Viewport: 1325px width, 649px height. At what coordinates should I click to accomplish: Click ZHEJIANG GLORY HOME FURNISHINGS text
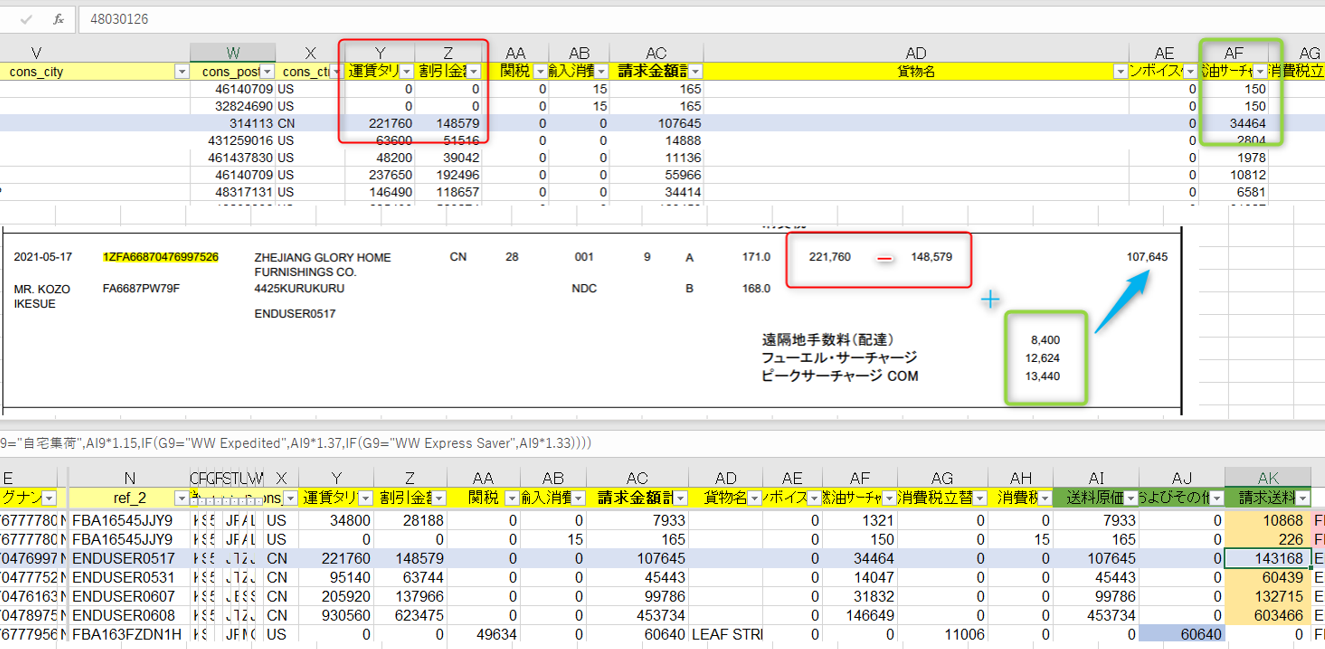pos(323,264)
